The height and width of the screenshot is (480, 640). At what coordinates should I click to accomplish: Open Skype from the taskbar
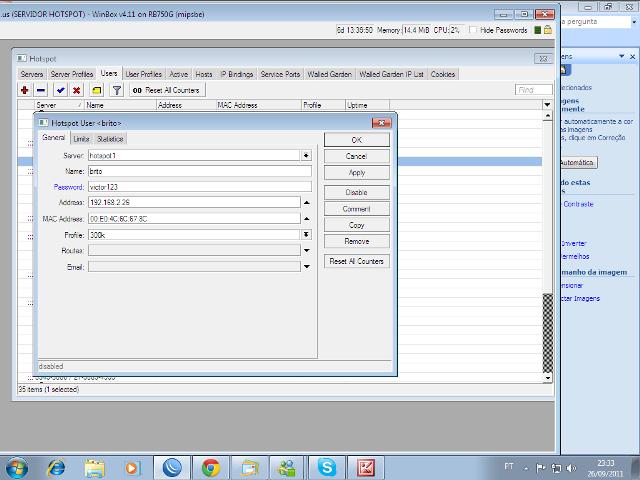coord(327,467)
